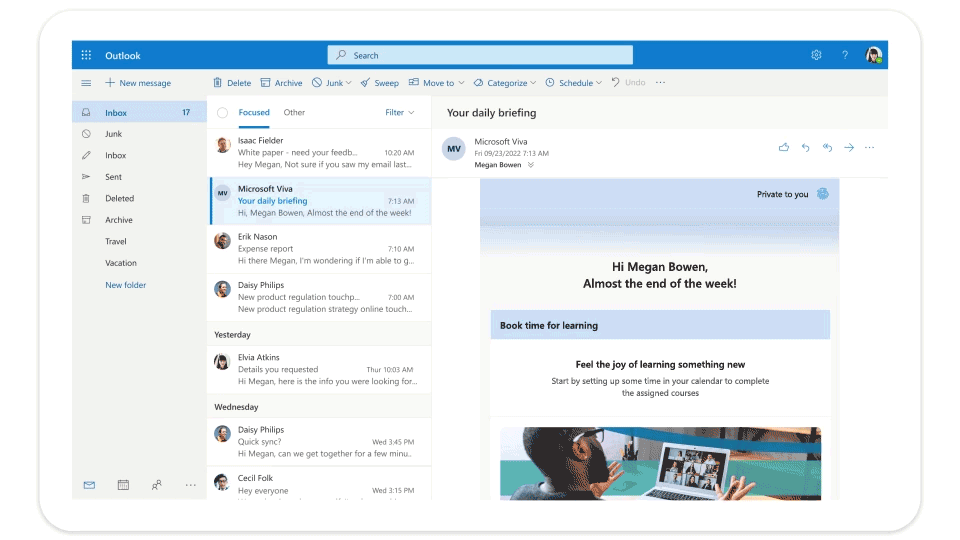
Task: Open the Junk dropdown arrow
Action: coord(348,83)
